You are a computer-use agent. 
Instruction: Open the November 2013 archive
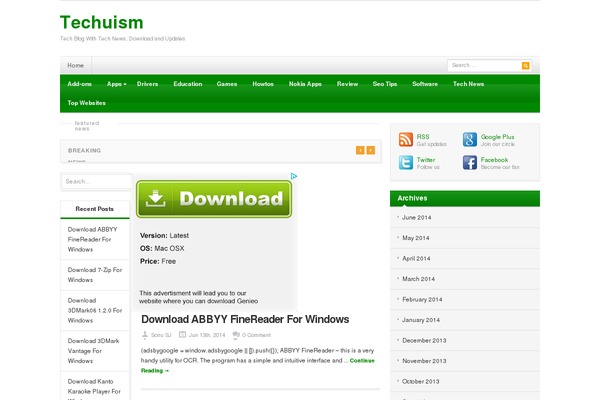click(x=424, y=361)
